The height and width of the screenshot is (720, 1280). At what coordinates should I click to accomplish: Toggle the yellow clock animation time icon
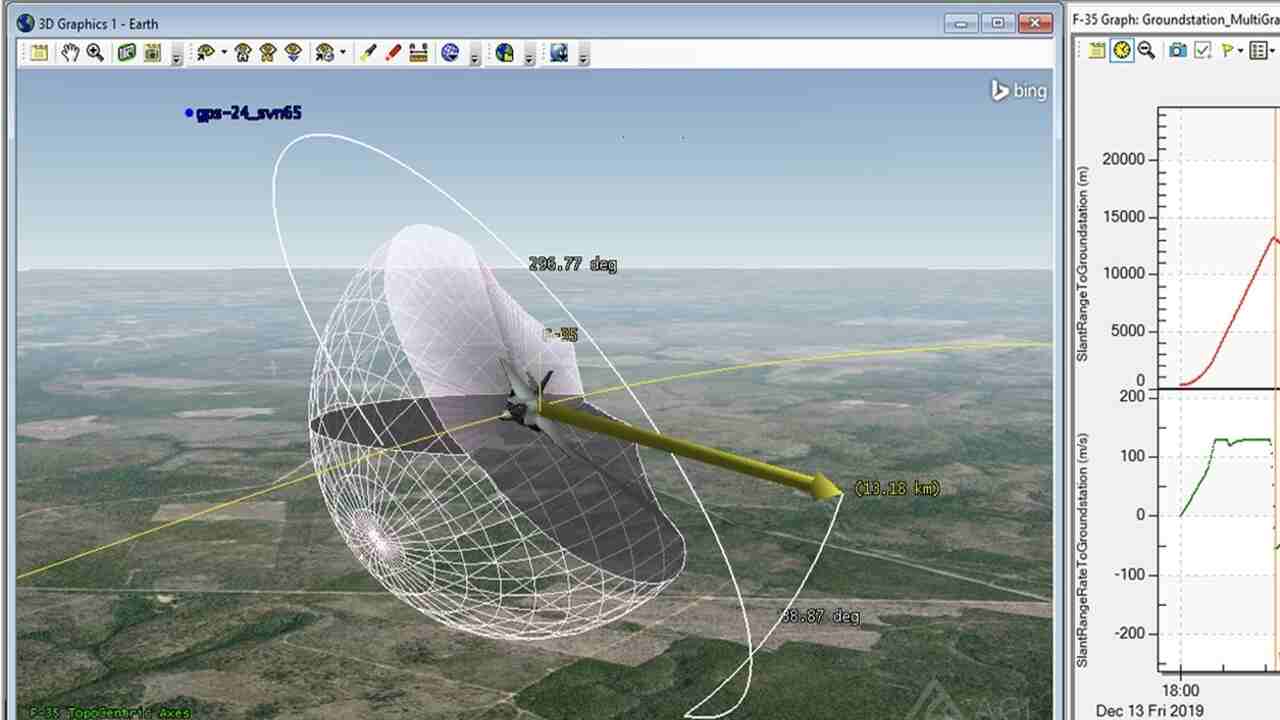point(1122,50)
